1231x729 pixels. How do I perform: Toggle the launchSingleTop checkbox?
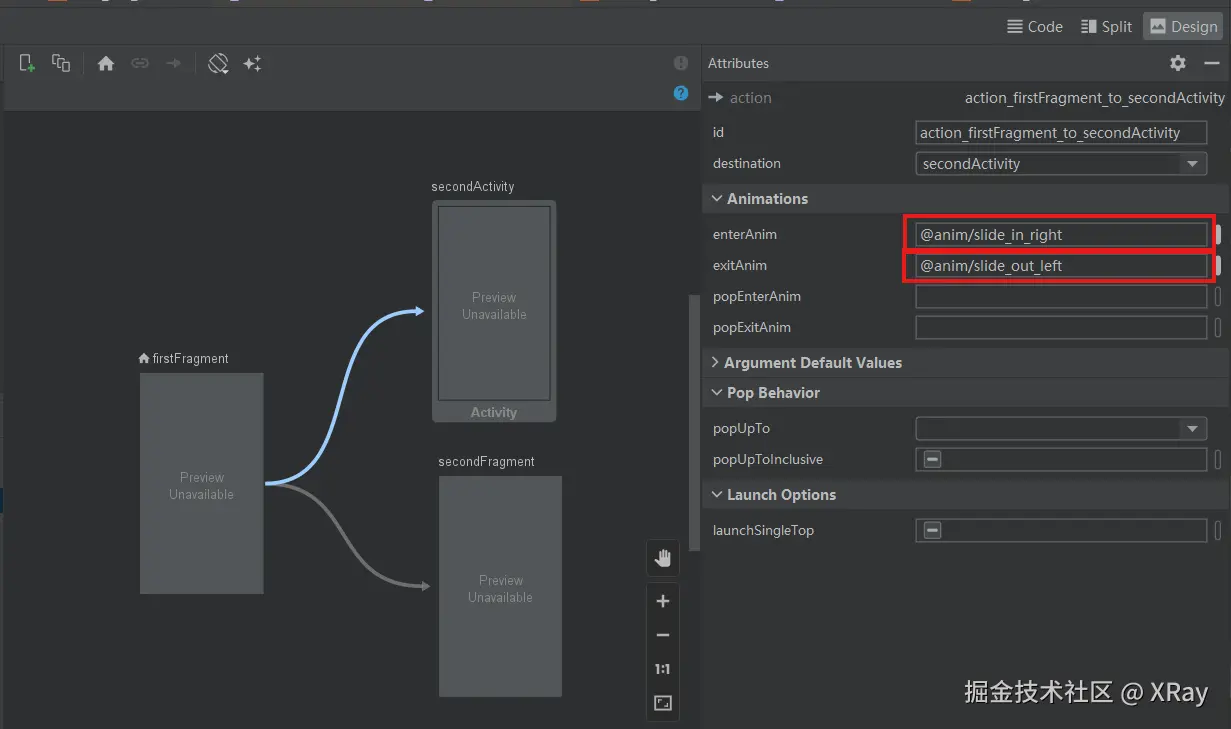coord(932,531)
